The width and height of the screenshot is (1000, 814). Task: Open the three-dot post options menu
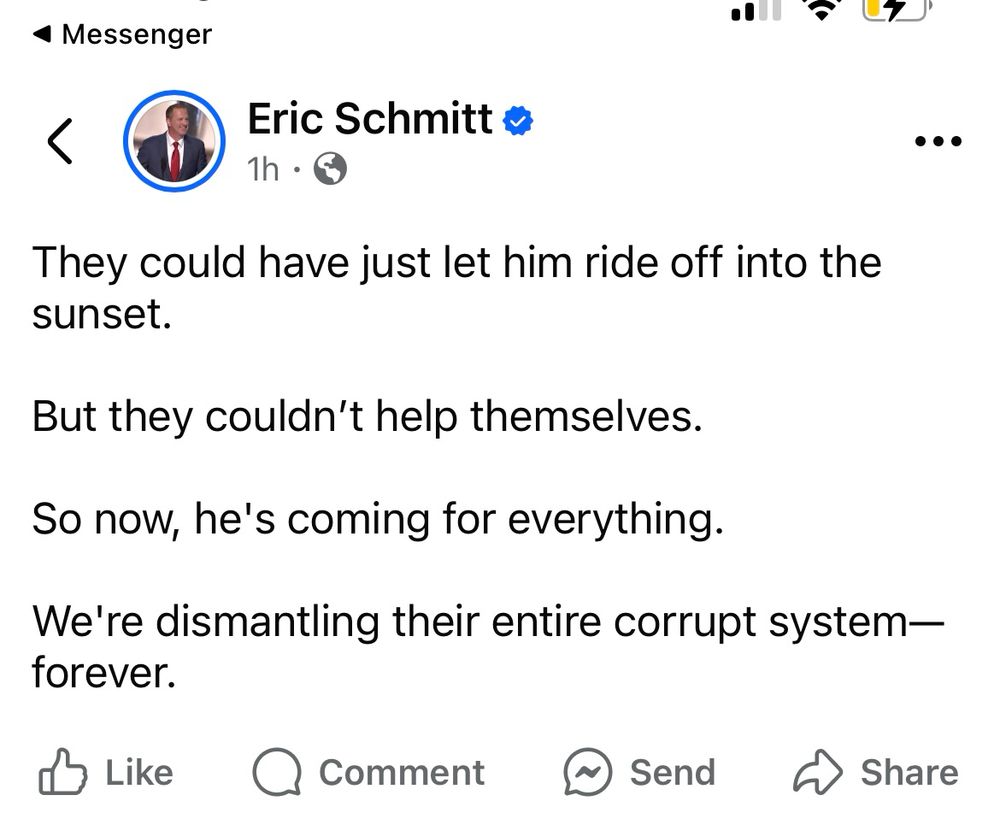[x=938, y=142]
